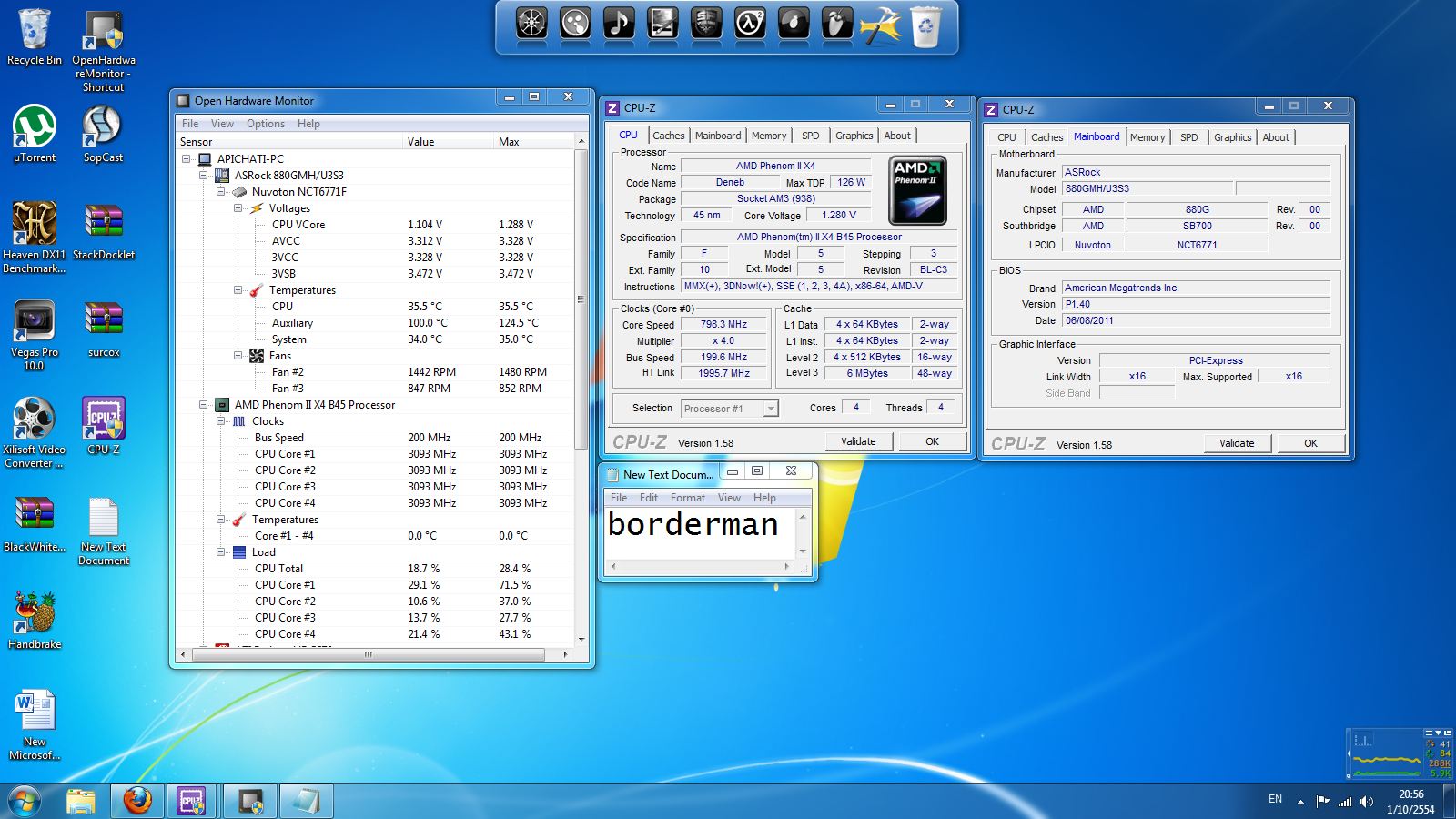This screenshot has width=1456, height=819.
Task: Open Memory tab in CPU-Z window showing Processor
Action: point(769,136)
